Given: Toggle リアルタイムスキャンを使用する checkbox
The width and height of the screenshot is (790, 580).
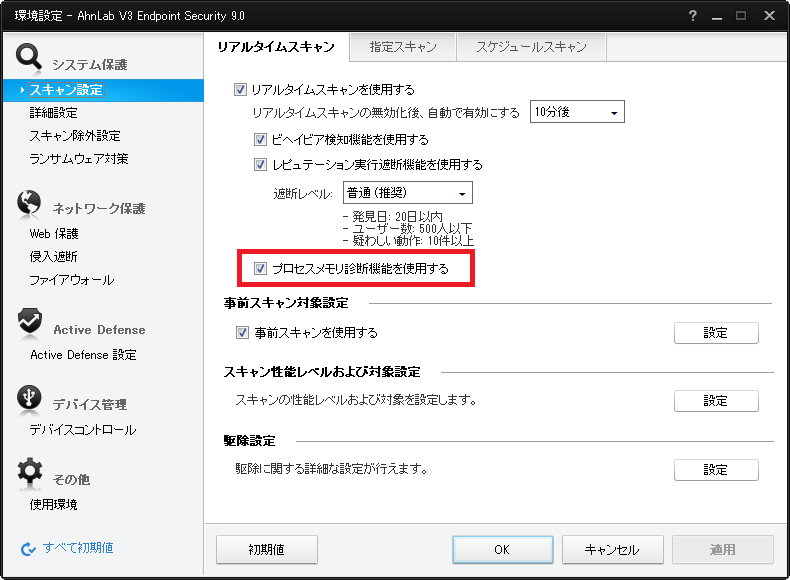Looking at the screenshot, I should pos(240,90).
